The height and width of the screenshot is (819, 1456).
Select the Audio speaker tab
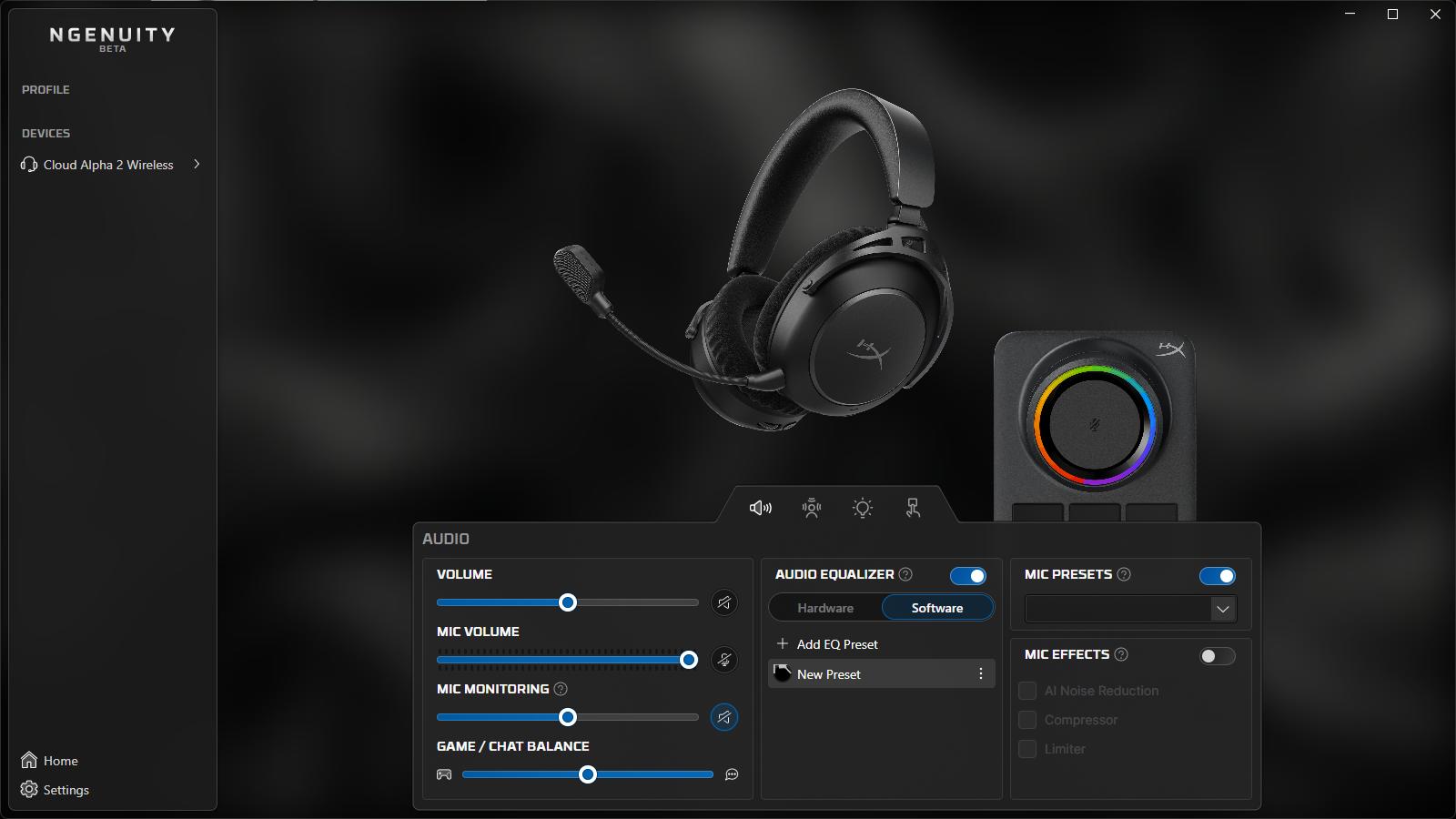point(761,508)
